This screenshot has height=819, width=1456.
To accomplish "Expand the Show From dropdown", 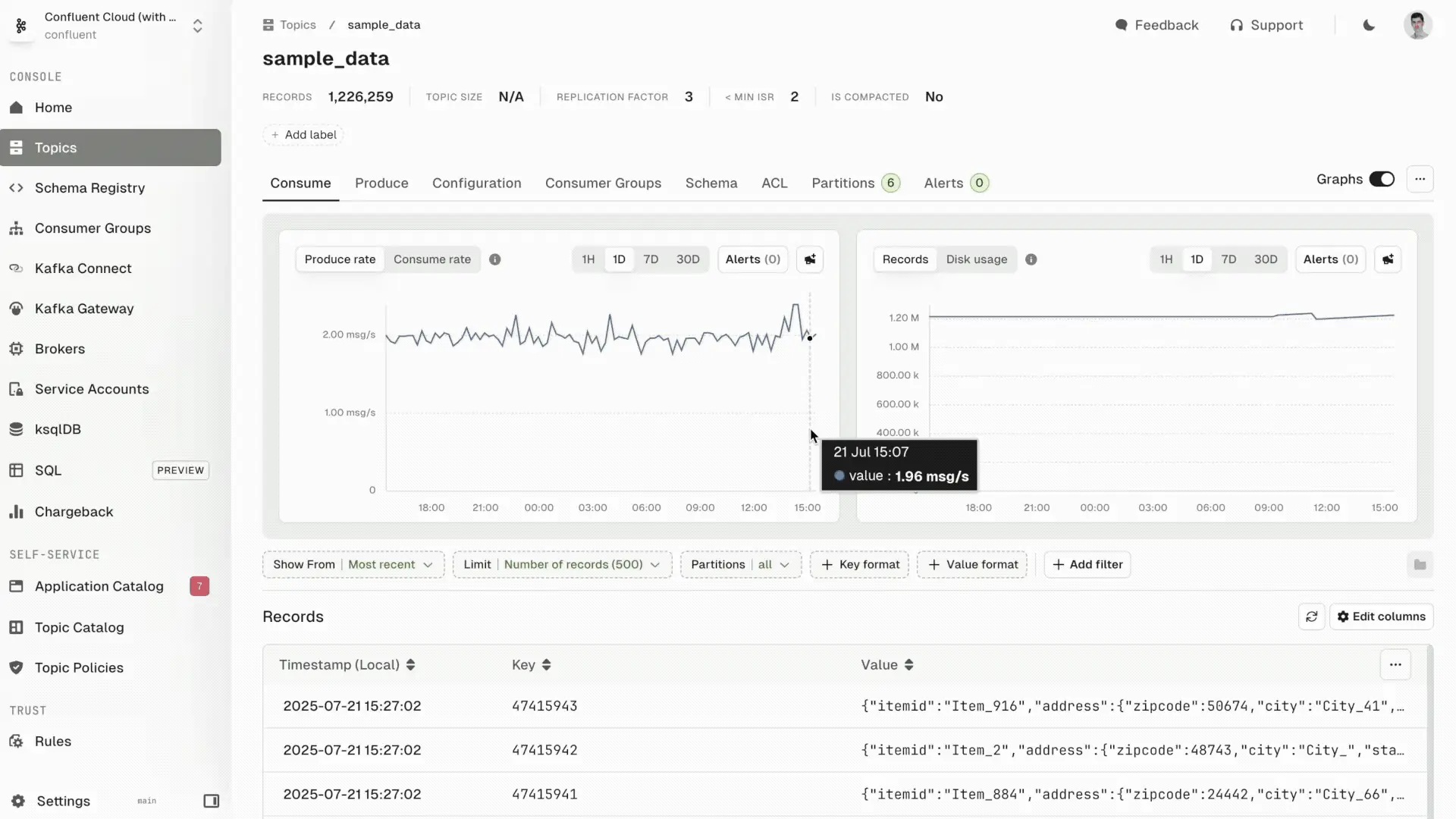I will [x=353, y=564].
